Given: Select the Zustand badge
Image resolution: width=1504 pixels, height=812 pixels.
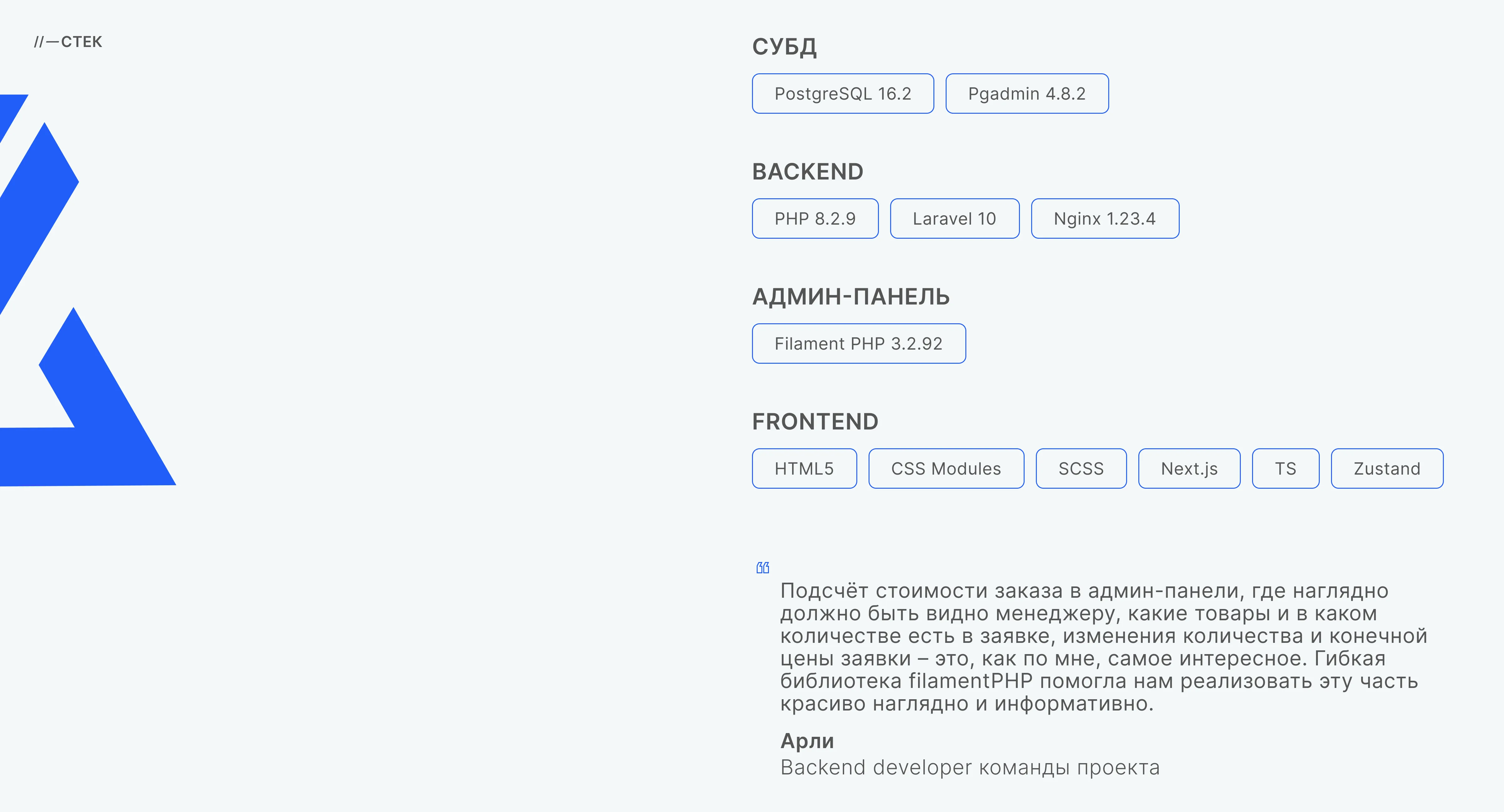Looking at the screenshot, I should 1386,468.
